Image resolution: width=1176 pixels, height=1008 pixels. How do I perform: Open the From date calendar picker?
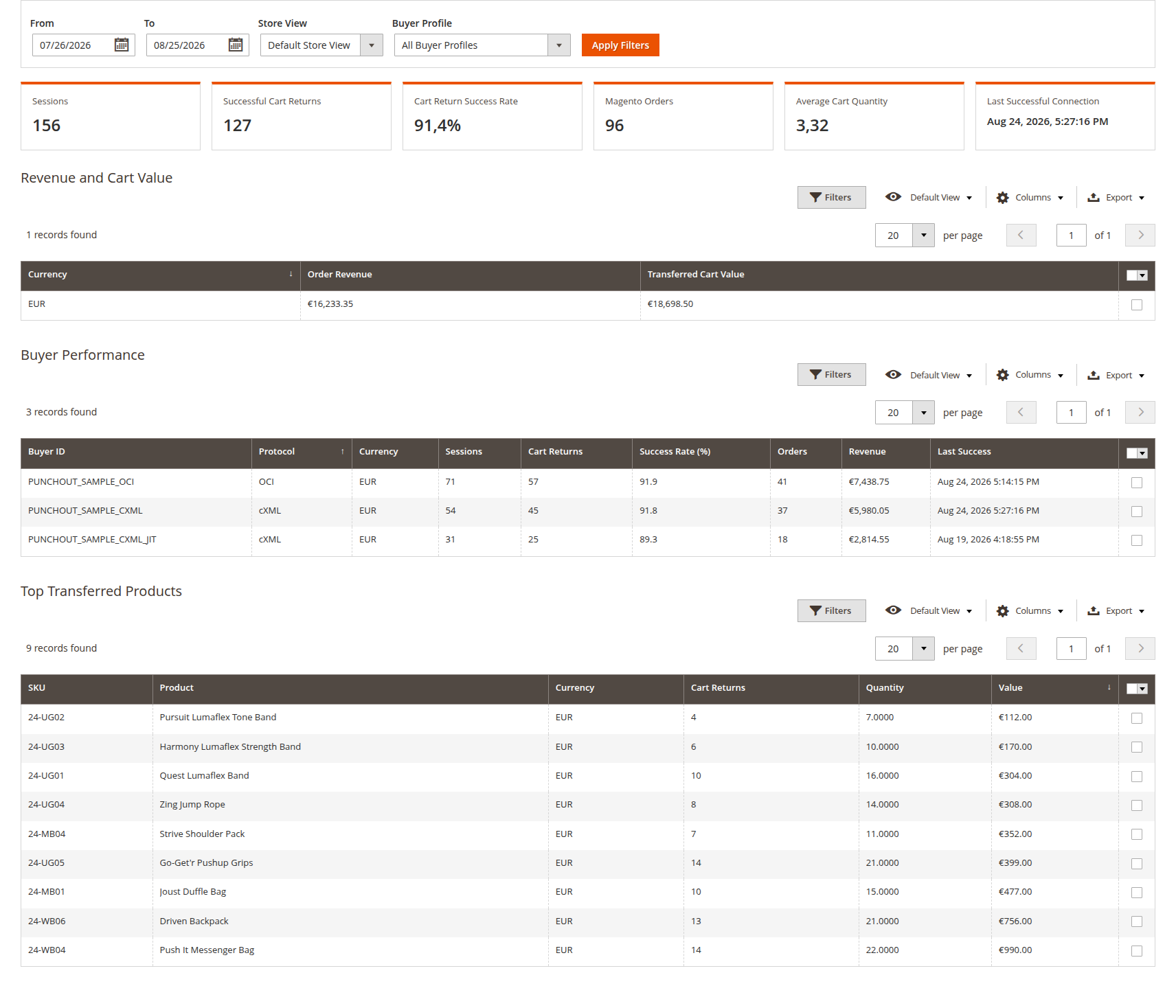click(122, 45)
